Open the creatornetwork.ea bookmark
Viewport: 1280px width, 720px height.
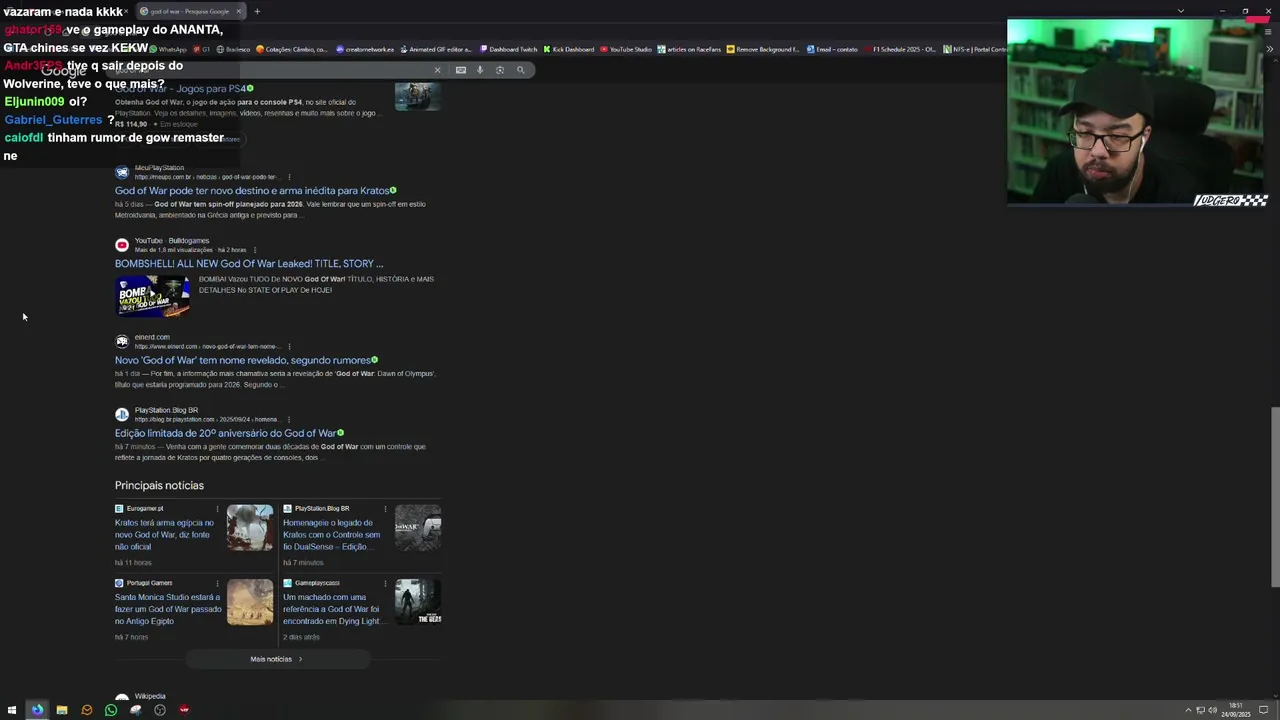(x=365, y=49)
